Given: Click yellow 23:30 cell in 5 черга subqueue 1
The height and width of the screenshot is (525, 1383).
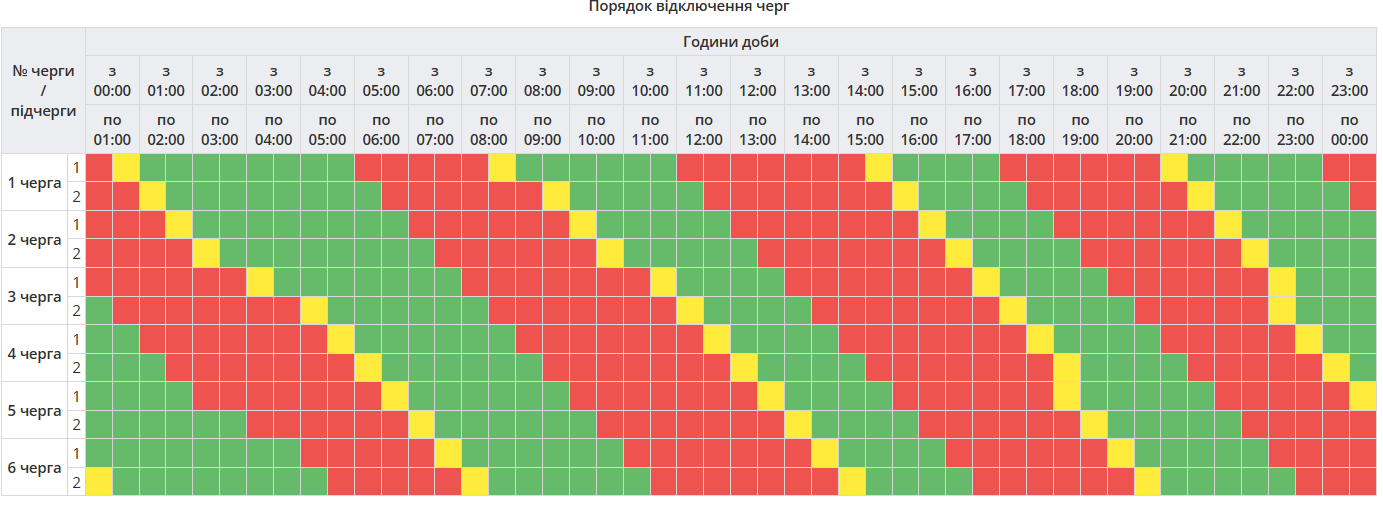Looking at the screenshot, I should pos(1362,397).
